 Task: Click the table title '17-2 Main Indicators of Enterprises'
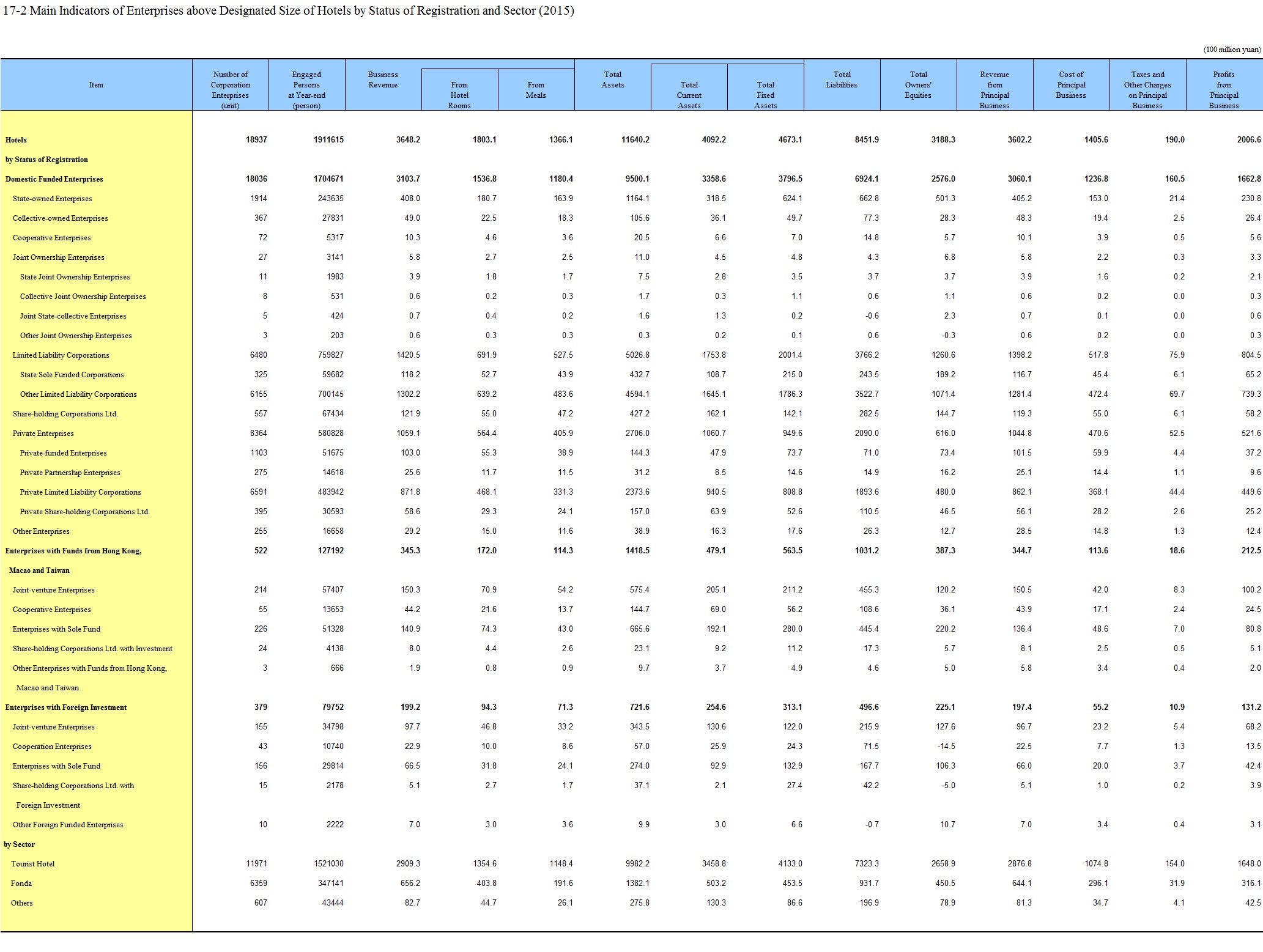click(289, 10)
